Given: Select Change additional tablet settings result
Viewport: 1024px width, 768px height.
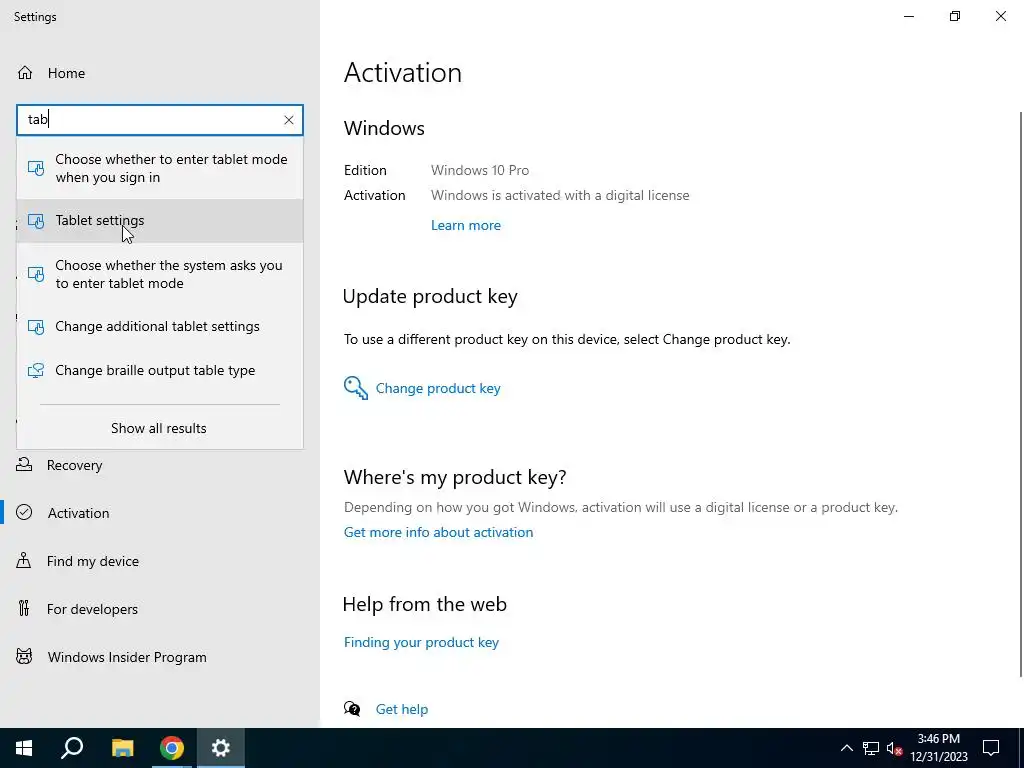Looking at the screenshot, I should [160, 327].
